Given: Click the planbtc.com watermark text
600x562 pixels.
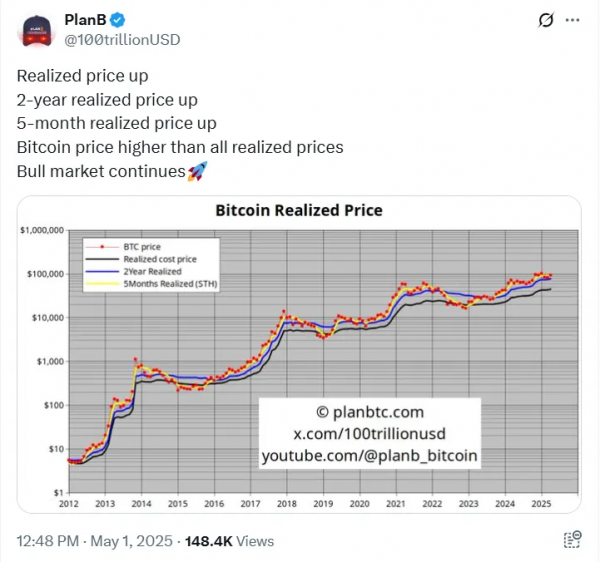Looking at the screenshot, I should click(x=370, y=412).
